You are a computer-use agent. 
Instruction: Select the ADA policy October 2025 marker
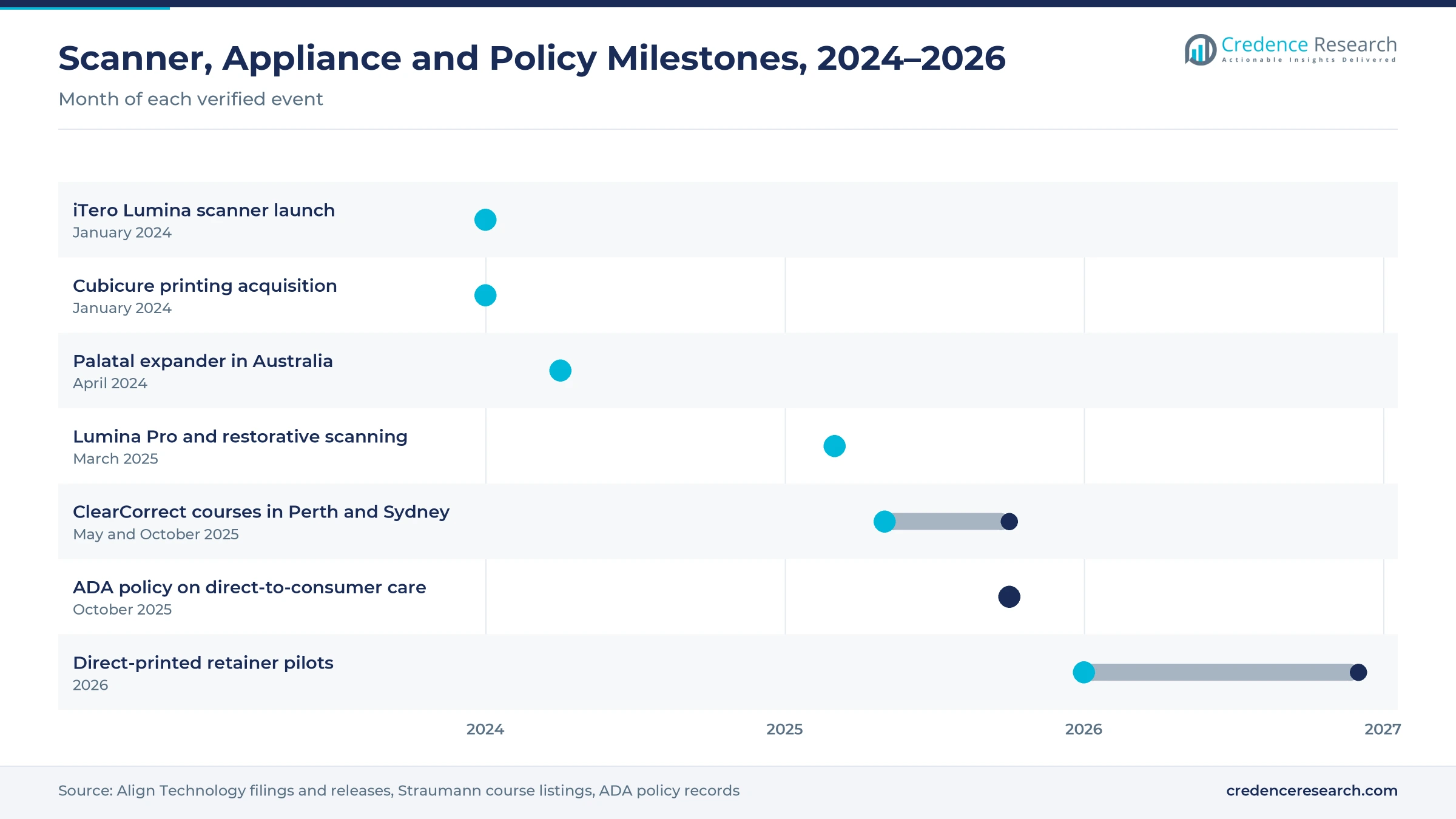pyautogui.click(x=1009, y=597)
